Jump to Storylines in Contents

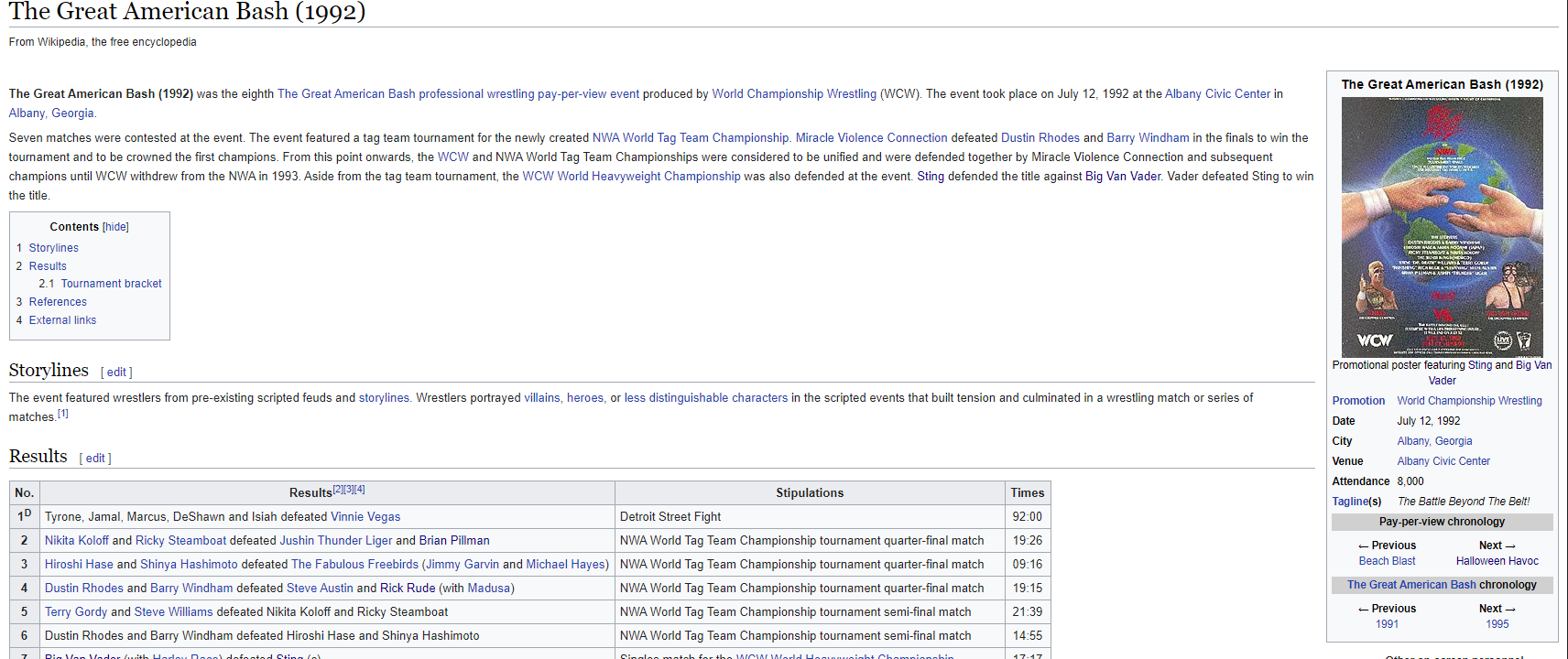(53, 248)
